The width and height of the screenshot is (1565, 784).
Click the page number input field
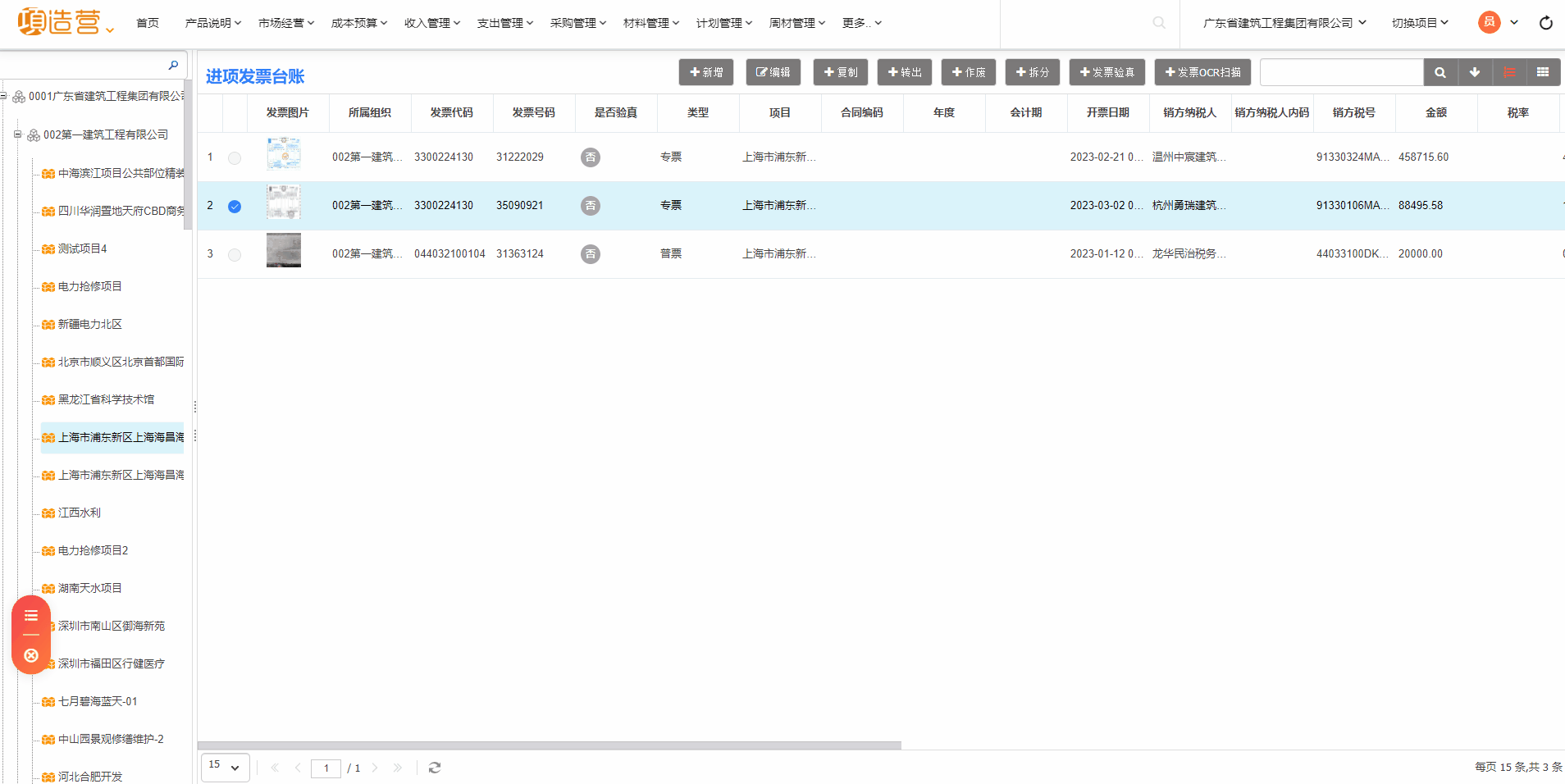click(x=326, y=768)
